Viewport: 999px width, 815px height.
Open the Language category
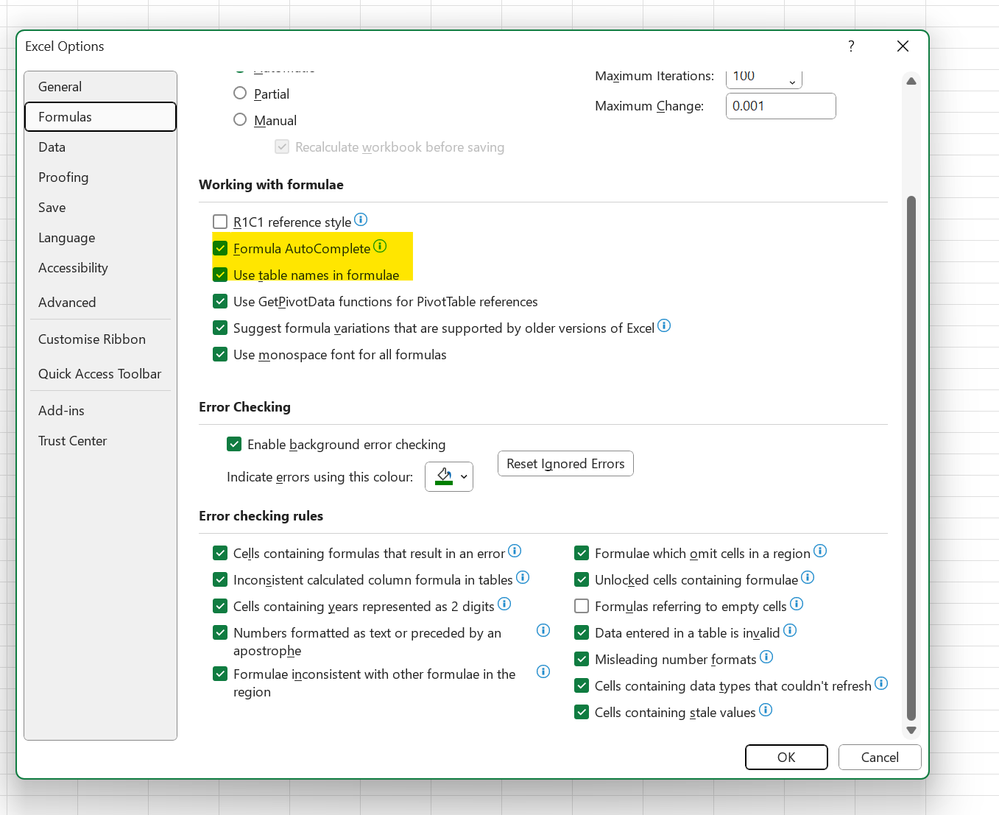(x=101, y=238)
